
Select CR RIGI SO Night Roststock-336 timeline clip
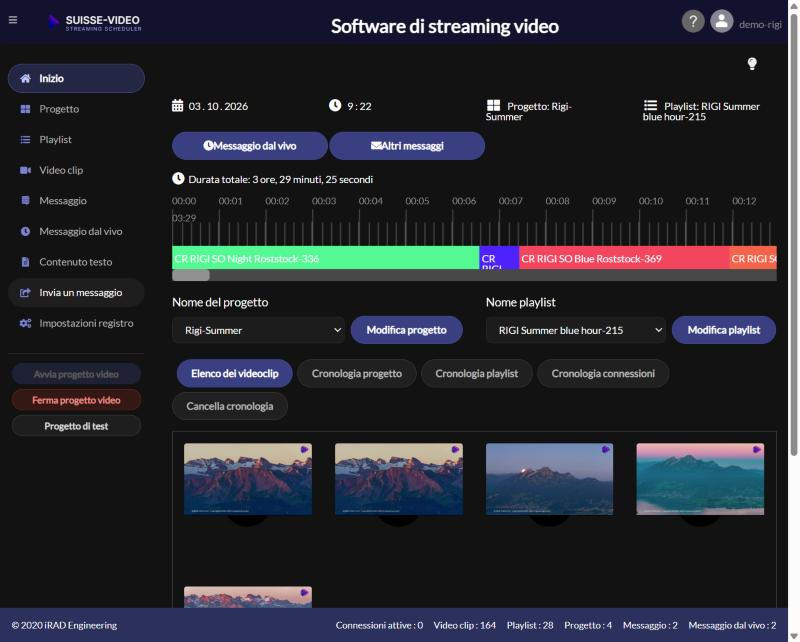tap(326, 258)
